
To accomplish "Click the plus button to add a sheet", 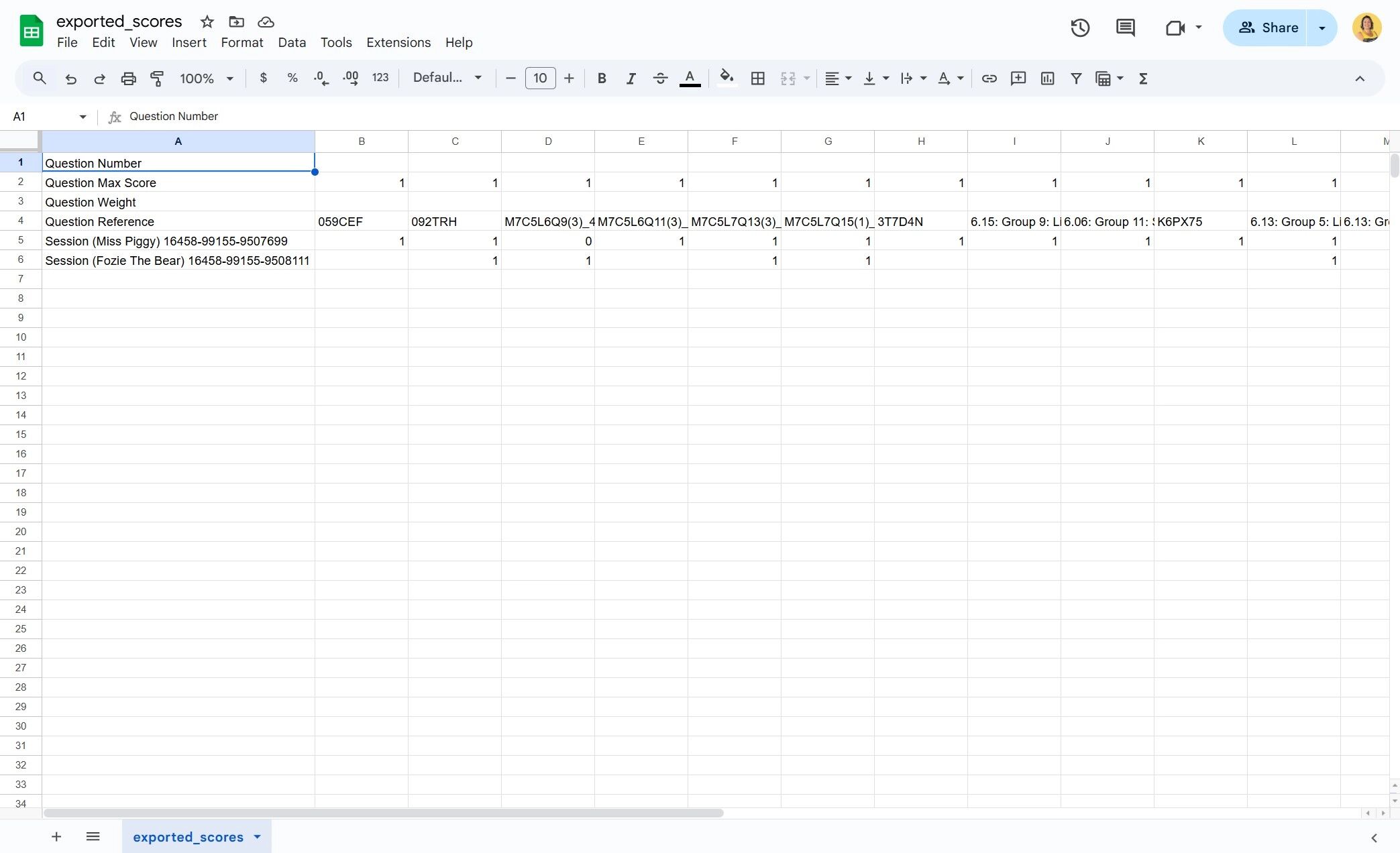I will tap(56, 836).
